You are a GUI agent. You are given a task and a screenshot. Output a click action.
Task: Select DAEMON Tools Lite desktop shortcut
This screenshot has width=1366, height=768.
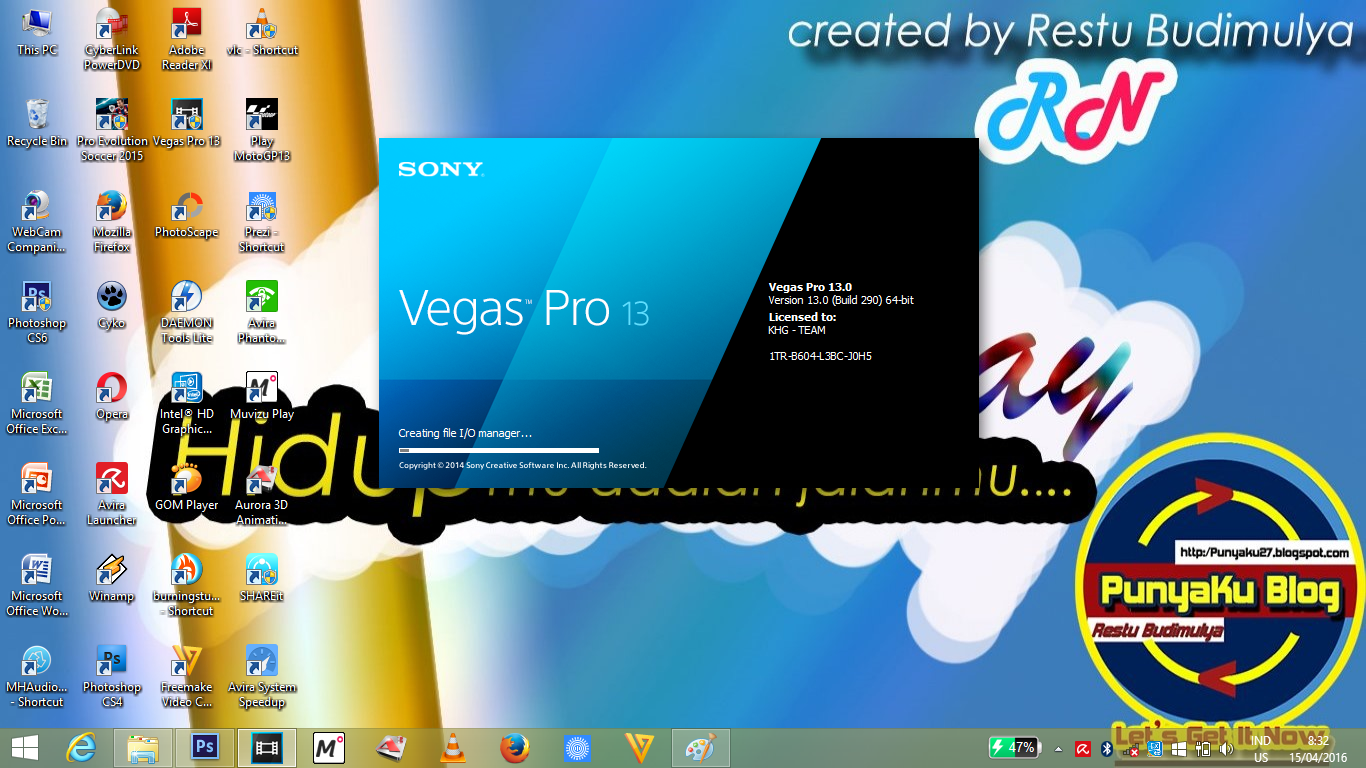tap(187, 313)
